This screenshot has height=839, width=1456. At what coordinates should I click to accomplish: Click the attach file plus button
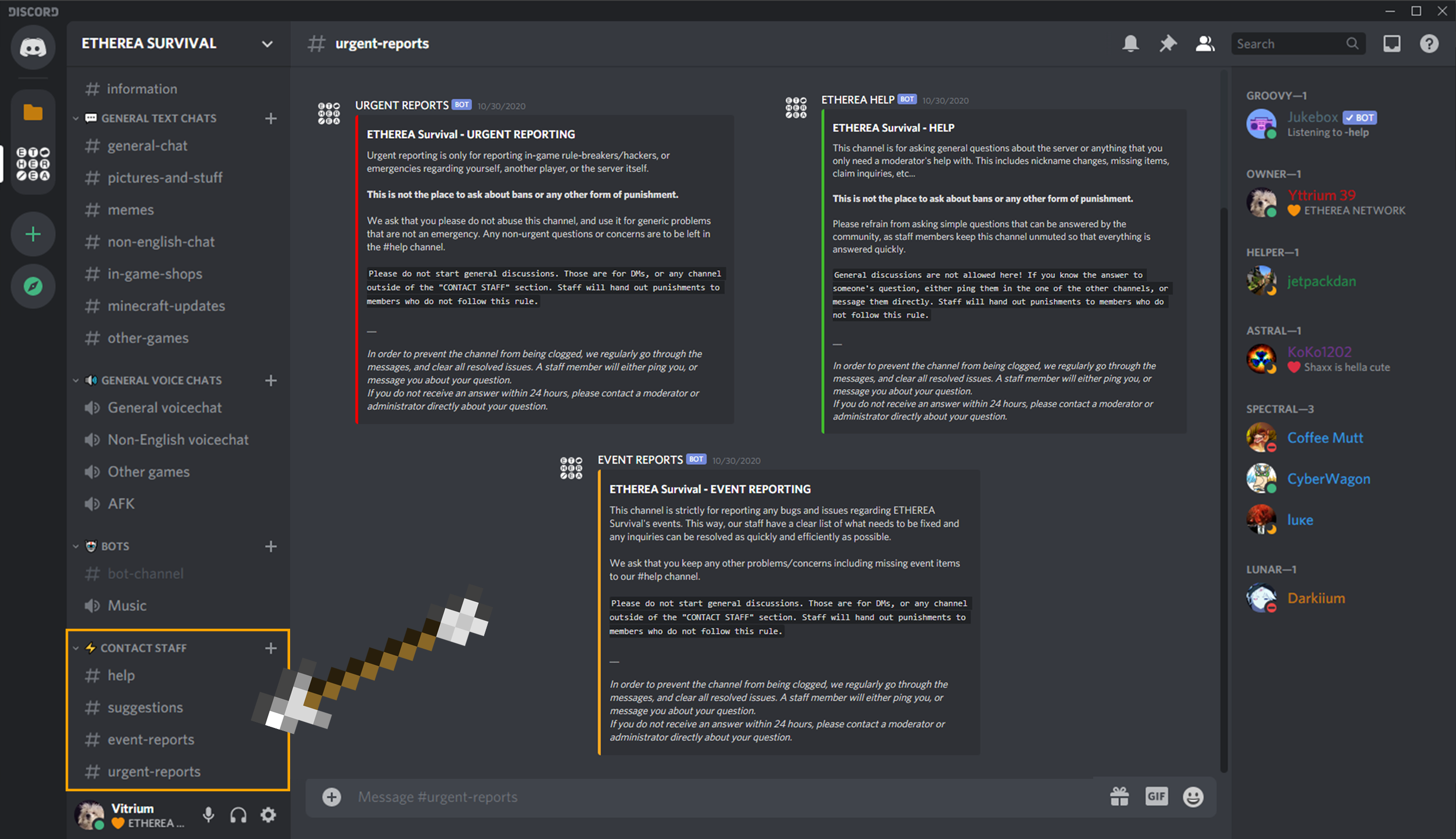click(331, 797)
